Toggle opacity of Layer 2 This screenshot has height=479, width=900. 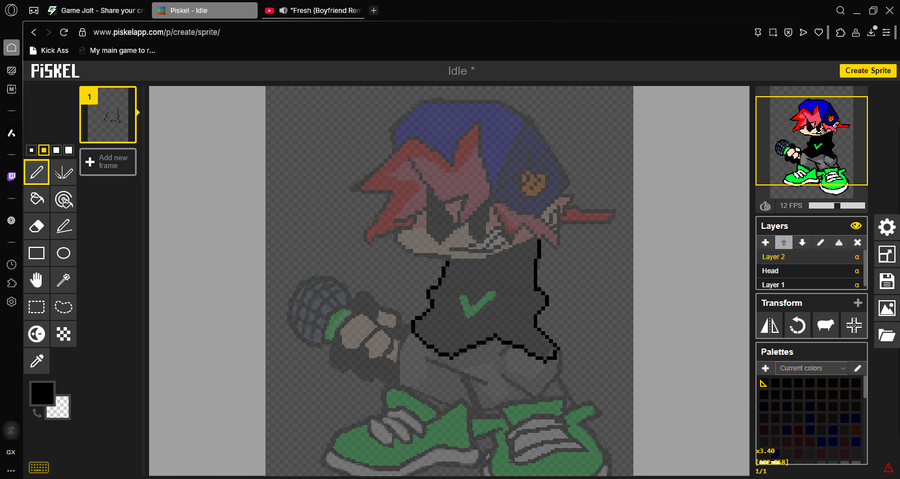857,257
